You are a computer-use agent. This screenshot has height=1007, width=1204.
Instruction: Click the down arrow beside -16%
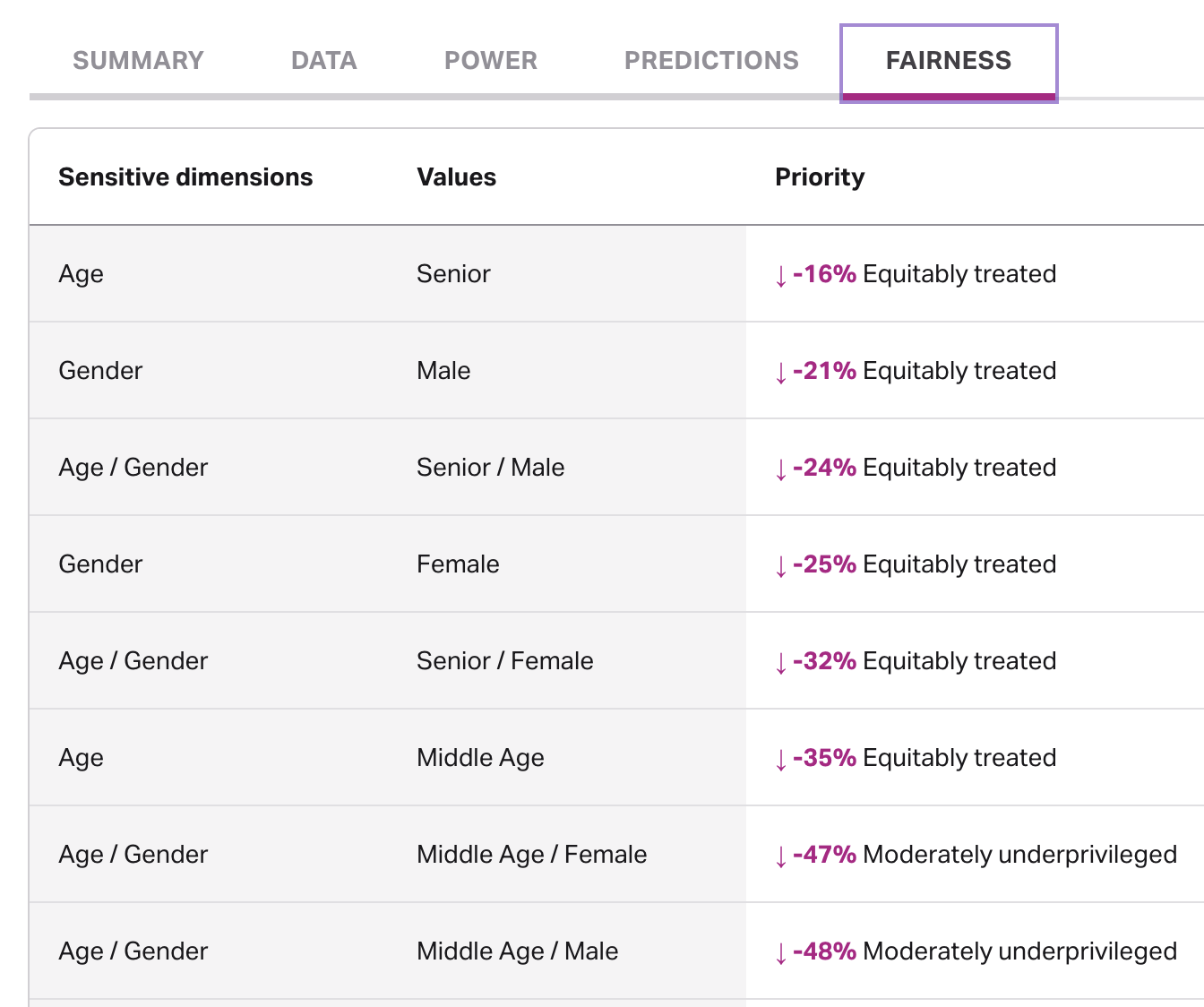coord(781,276)
